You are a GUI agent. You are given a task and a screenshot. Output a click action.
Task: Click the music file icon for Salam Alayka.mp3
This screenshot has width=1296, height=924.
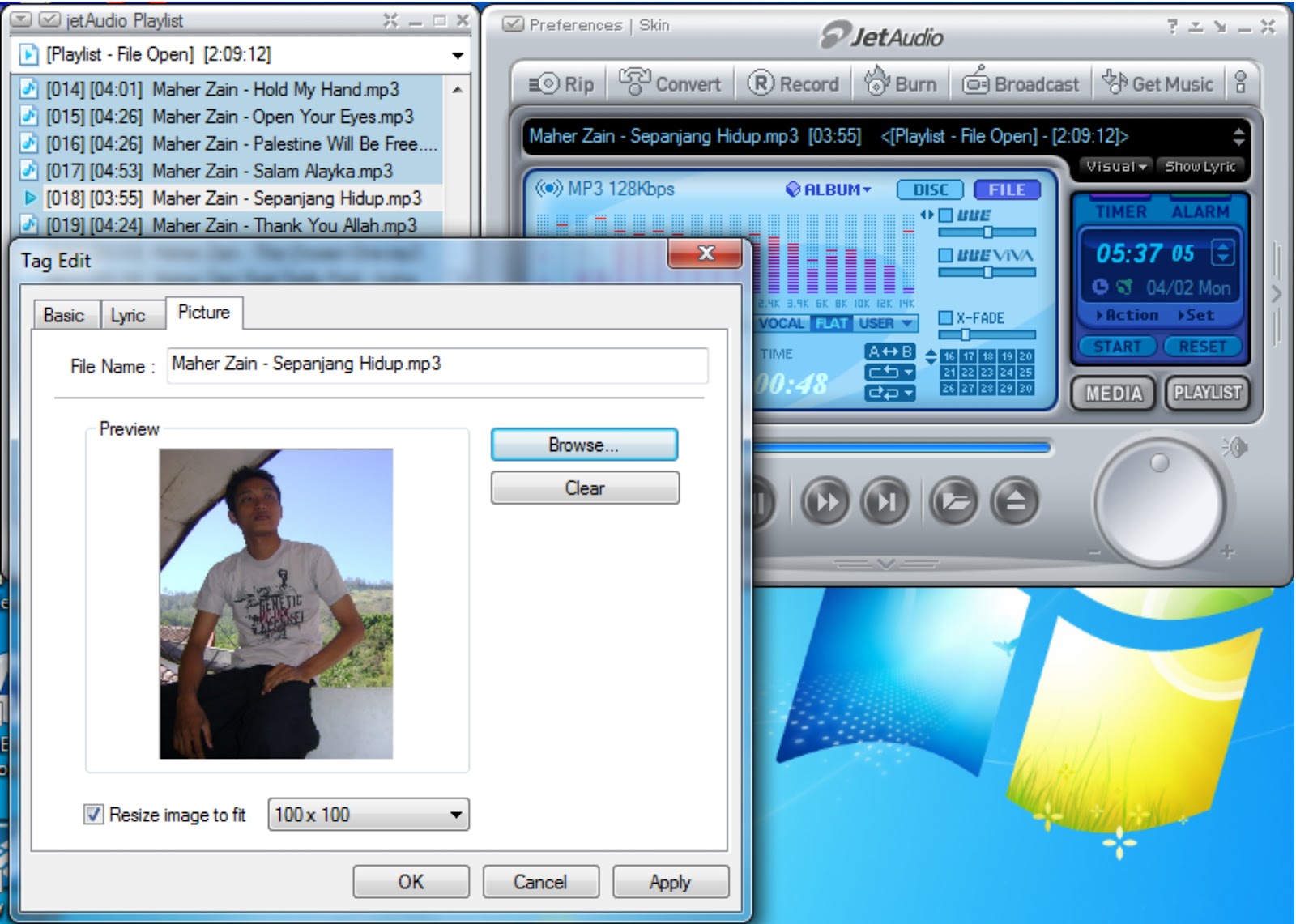[29, 170]
